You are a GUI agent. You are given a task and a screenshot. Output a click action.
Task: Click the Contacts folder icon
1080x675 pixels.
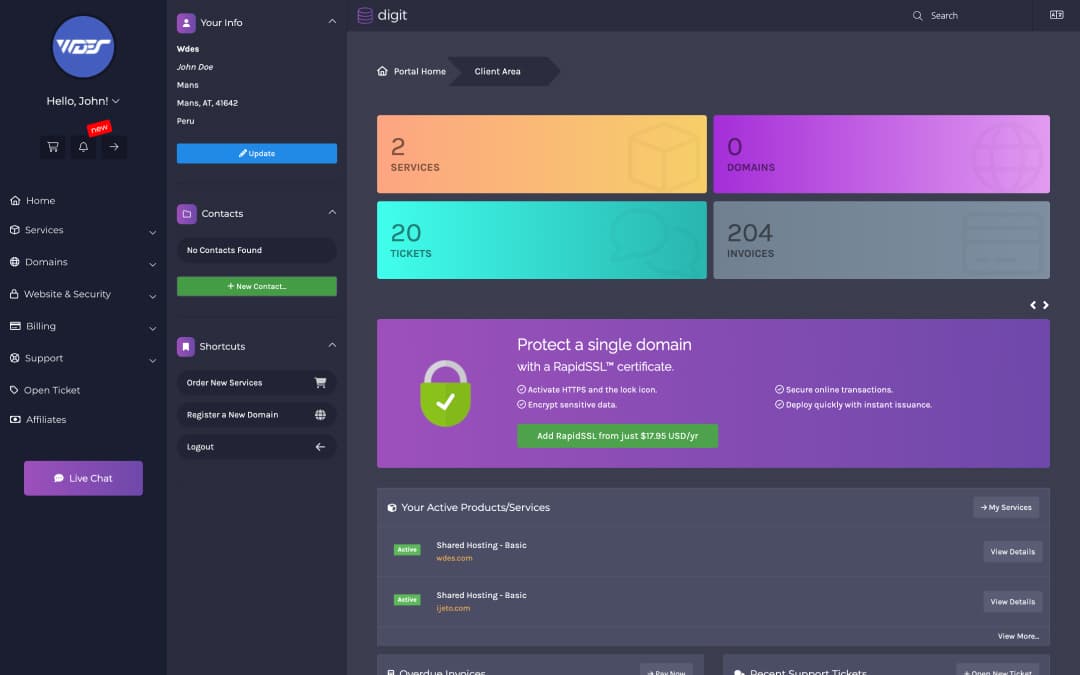(187, 214)
